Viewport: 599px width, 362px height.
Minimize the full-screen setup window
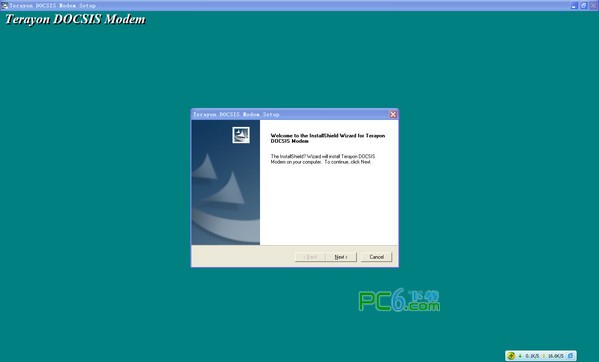(574, 5)
